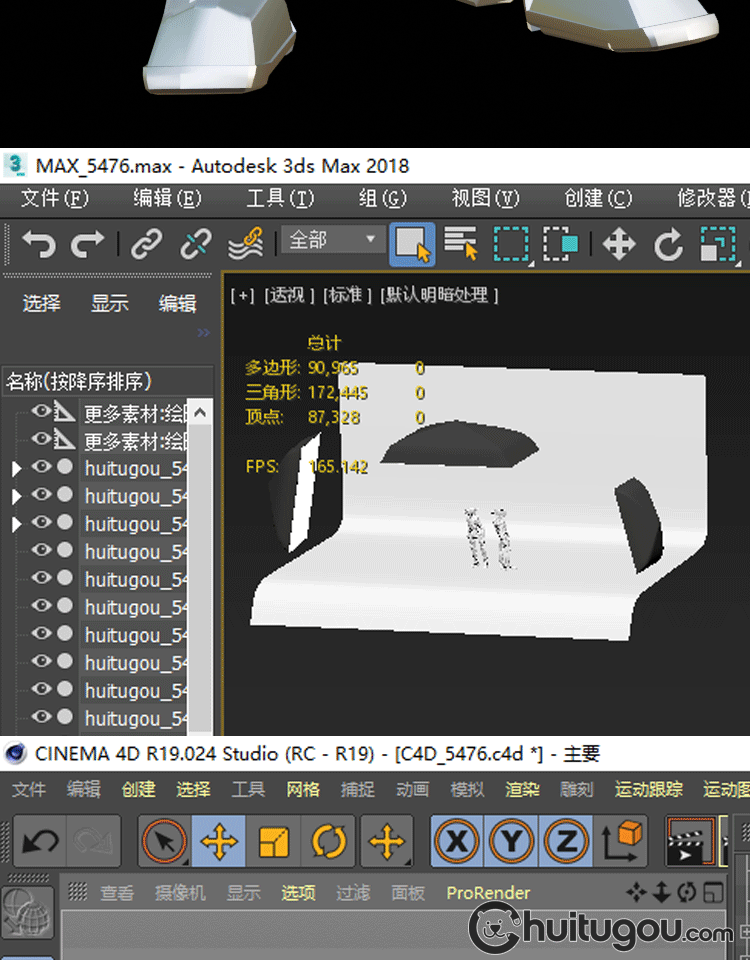This screenshot has height=960, width=750.
Task: Click the Undo arrow in 3ds Max toolbar
Action: (39, 243)
